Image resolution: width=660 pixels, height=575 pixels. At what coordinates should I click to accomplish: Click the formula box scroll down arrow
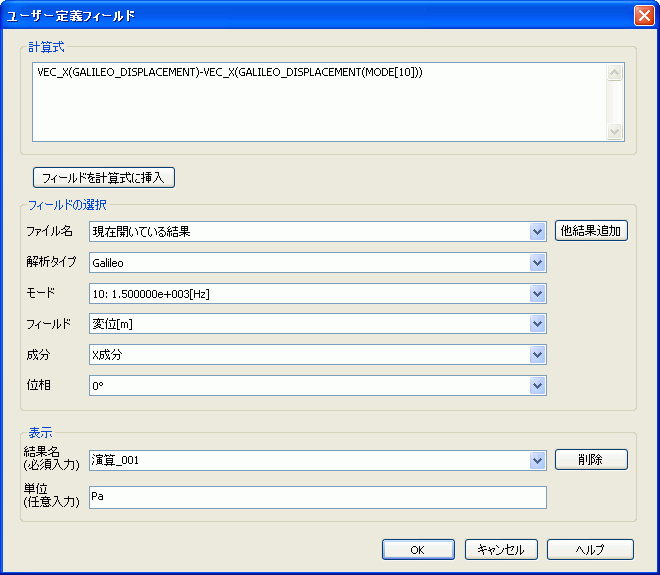[x=615, y=131]
